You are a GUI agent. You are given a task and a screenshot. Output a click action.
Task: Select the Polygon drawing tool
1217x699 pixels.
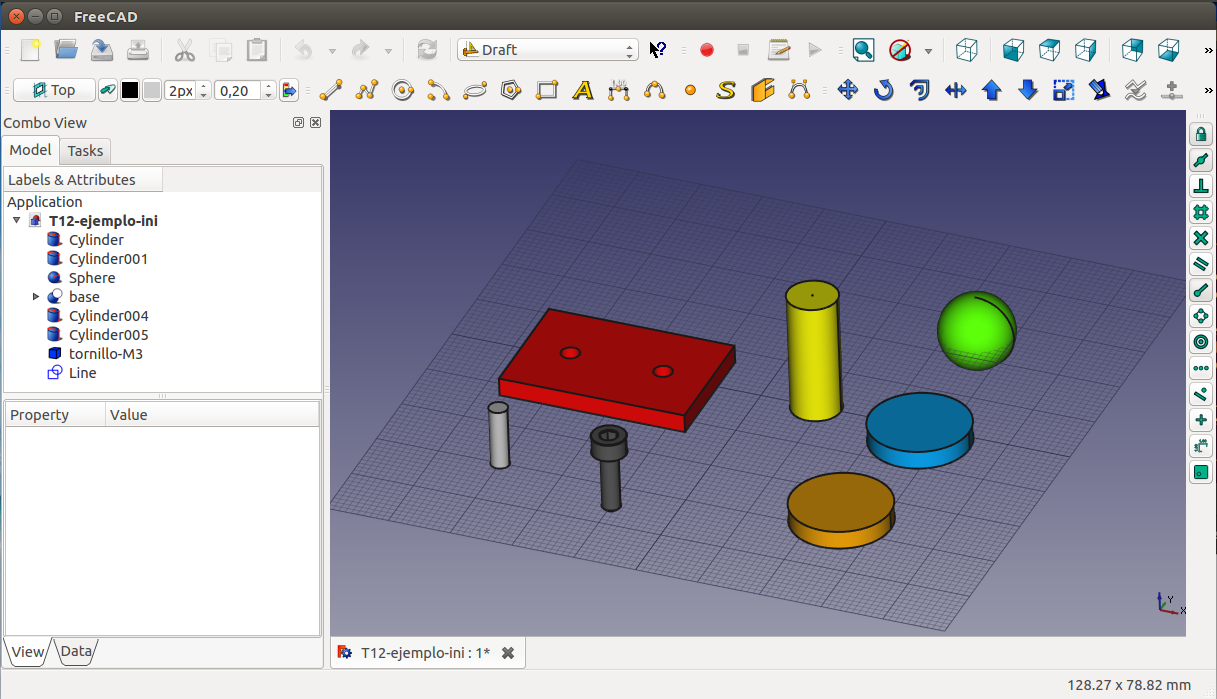coord(511,91)
